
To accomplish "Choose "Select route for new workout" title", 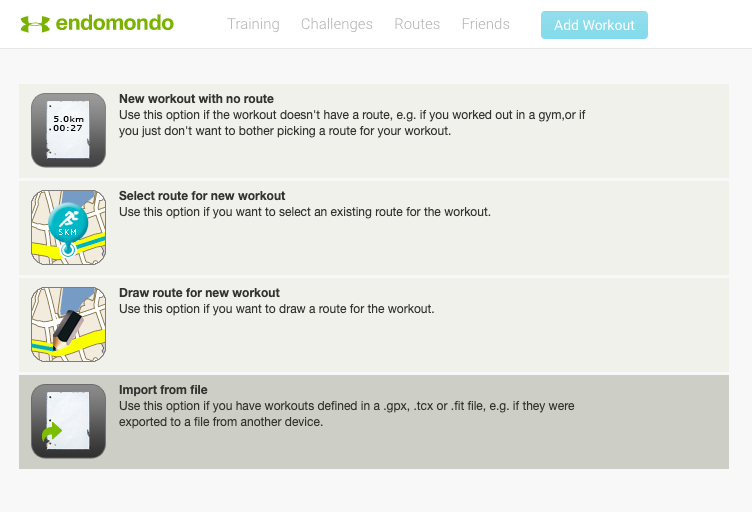I will coord(202,196).
